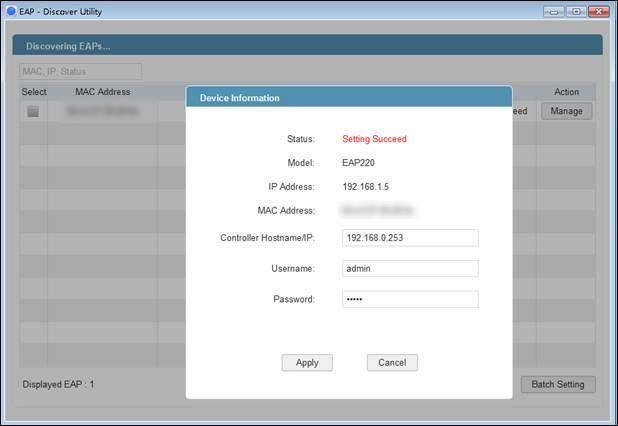Viewport: 618px width, 426px height.
Task: Click the model value "EAP220"
Action: pyautogui.click(x=358, y=163)
